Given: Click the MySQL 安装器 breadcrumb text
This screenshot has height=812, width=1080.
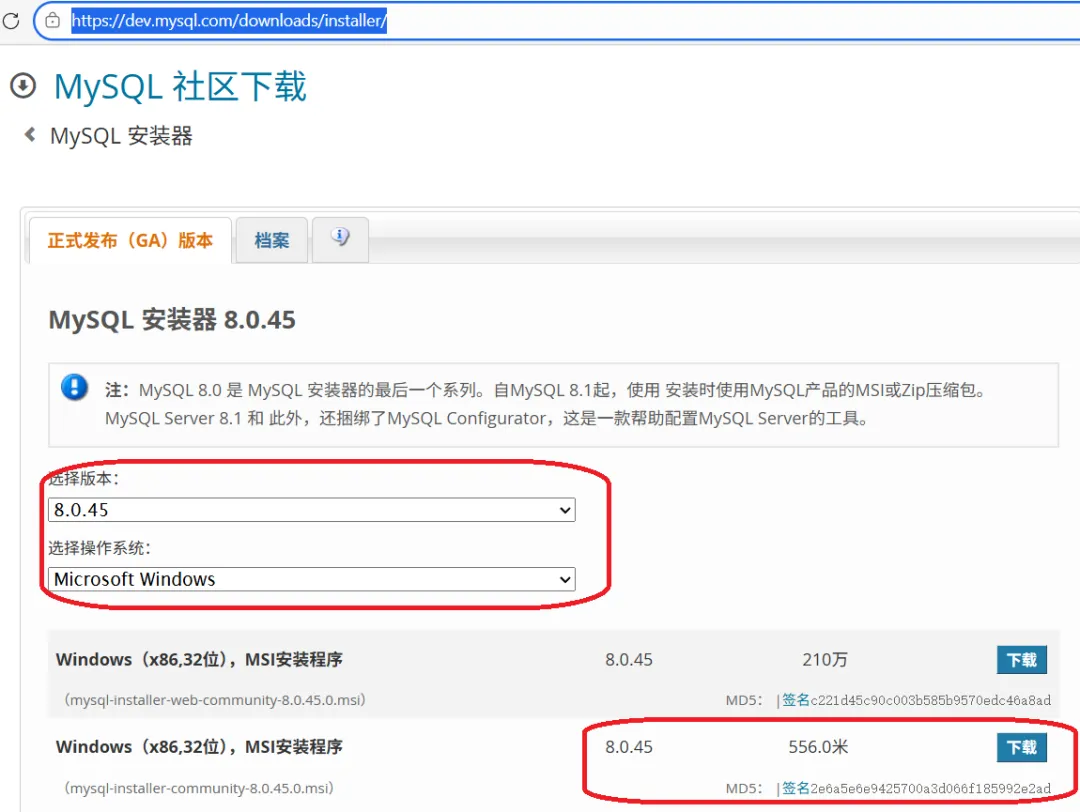Looking at the screenshot, I should click(x=121, y=136).
